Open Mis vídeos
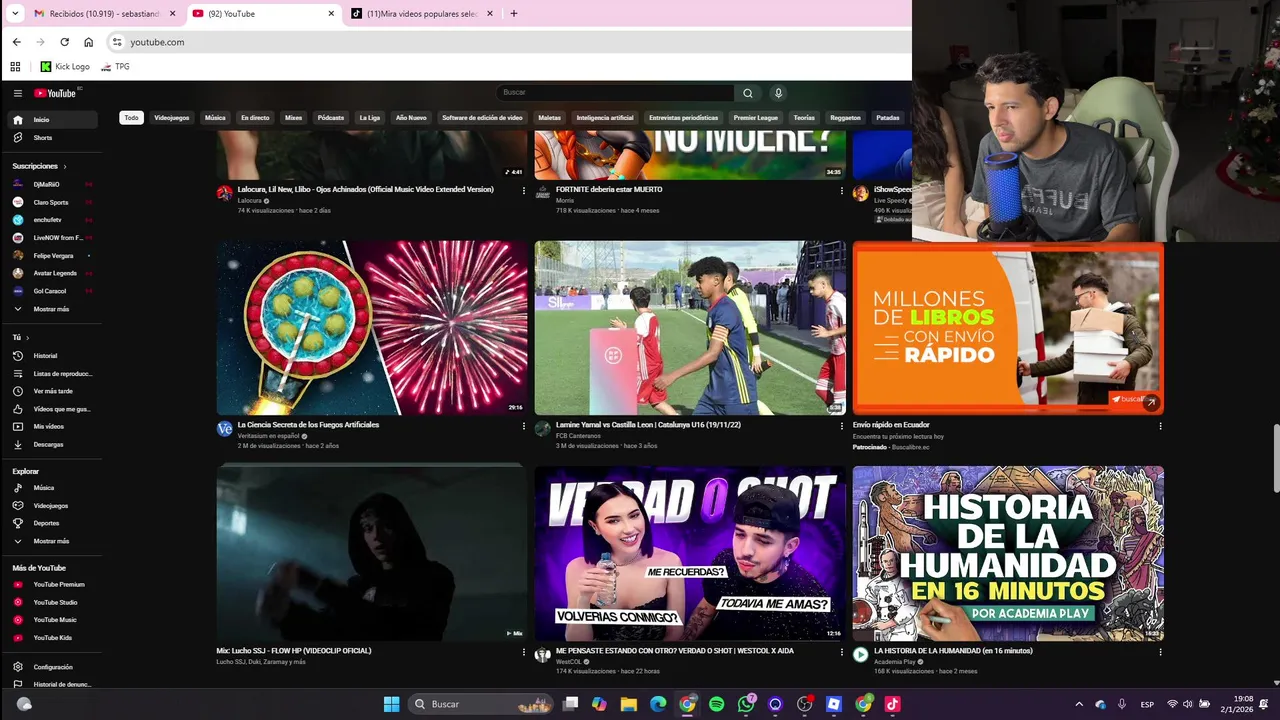This screenshot has height=720, width=1280. pos(50,427)
